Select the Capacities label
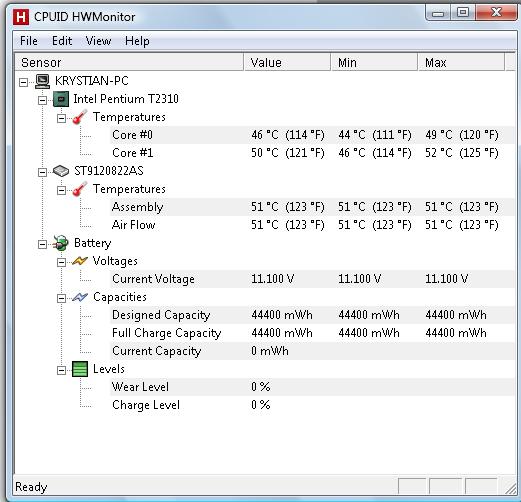The height and width of the screenshot is (502, 521). click(120, 297)
